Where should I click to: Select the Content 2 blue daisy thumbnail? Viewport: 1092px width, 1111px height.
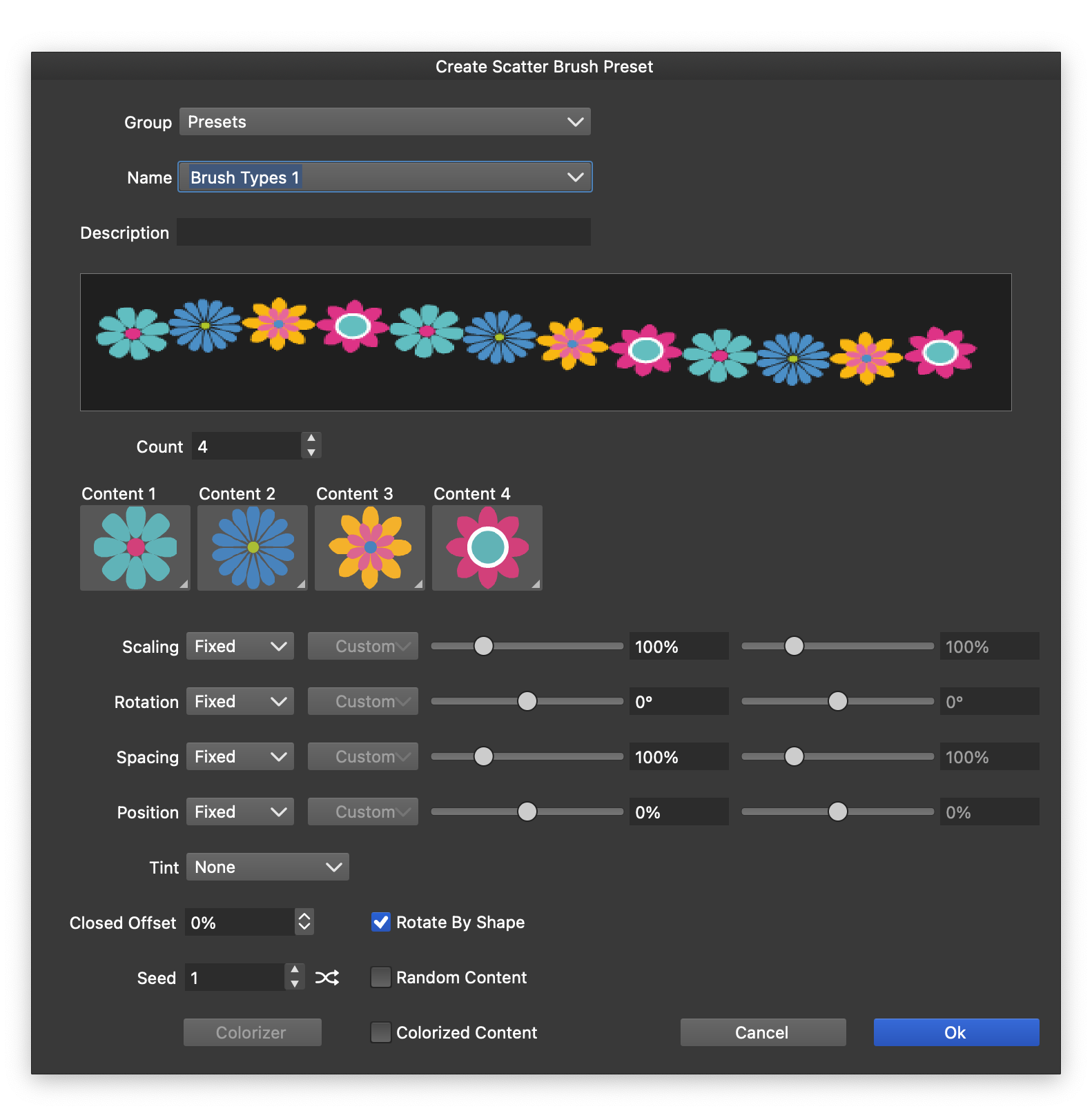click(253, 548)
